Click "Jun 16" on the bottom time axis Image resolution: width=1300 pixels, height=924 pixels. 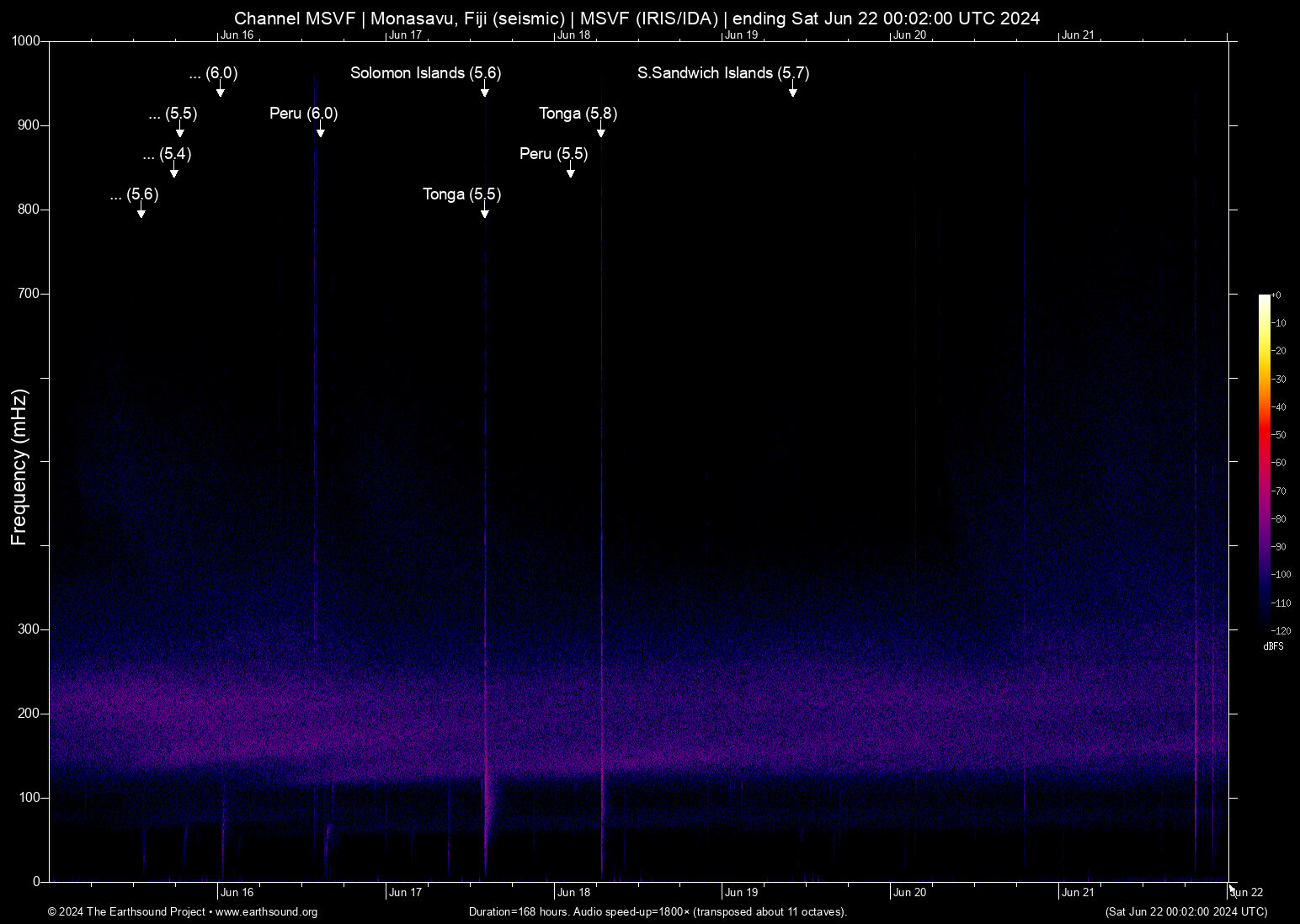point(237,893)
